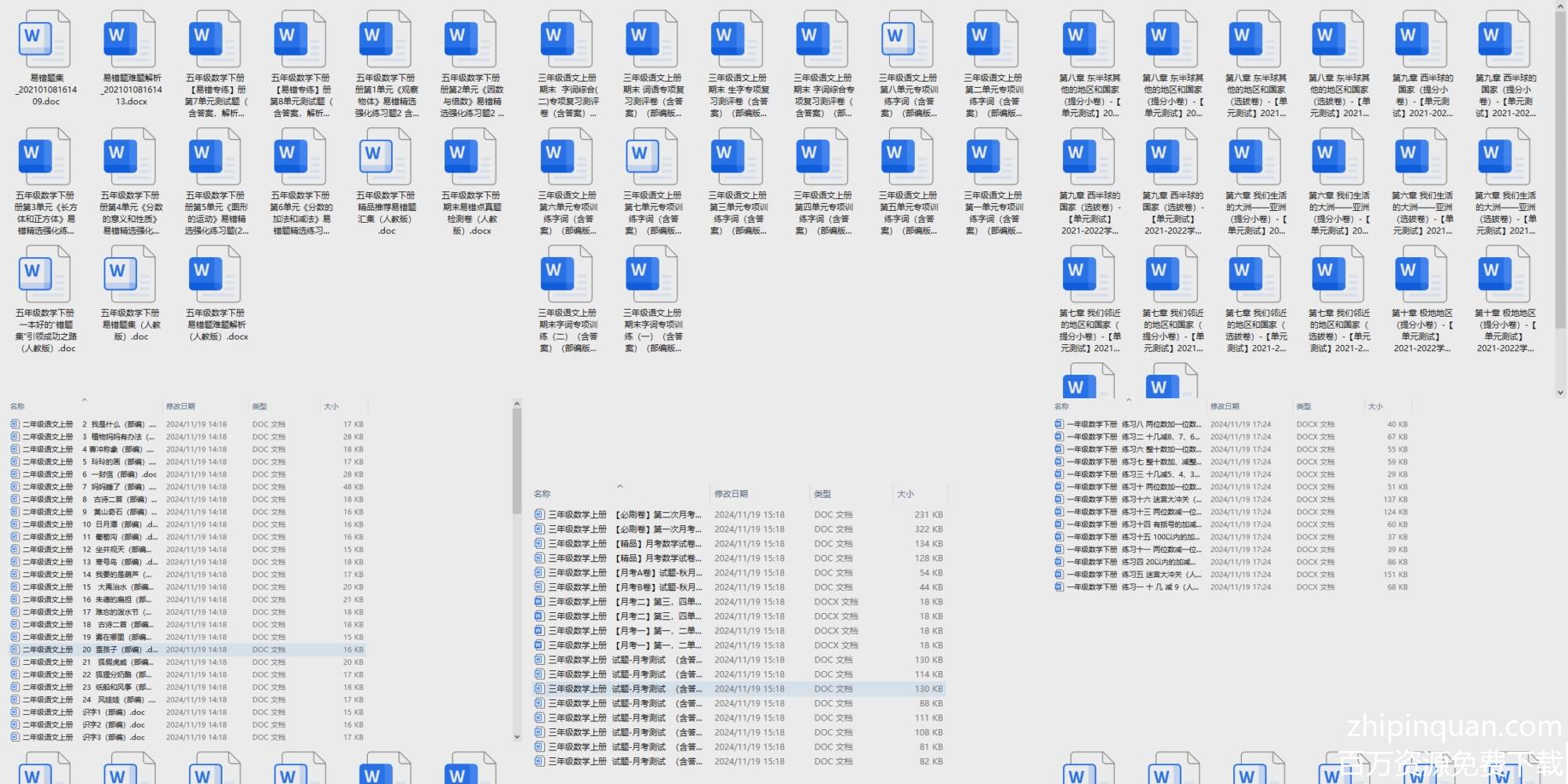This screenshot has width=1568, height=784.
Task: Select 五年级数学下册 期末易错点真题检测卷 icon
Action: [471, 158]
